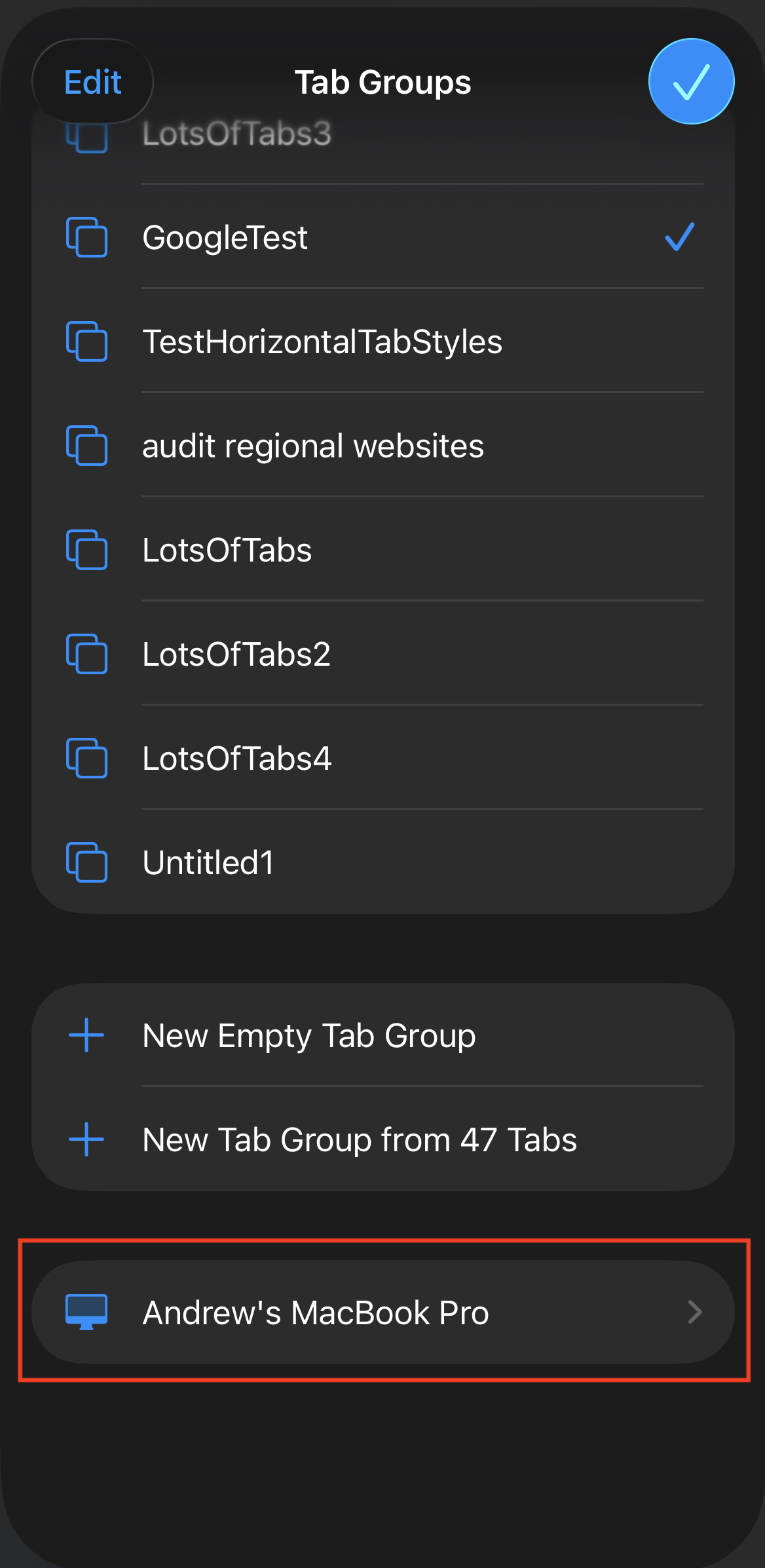The height and width of the screenshot is (1568, 765).
Task: Tap the tab group icon beside LotsOfTabs4
Action: (86, 758)
